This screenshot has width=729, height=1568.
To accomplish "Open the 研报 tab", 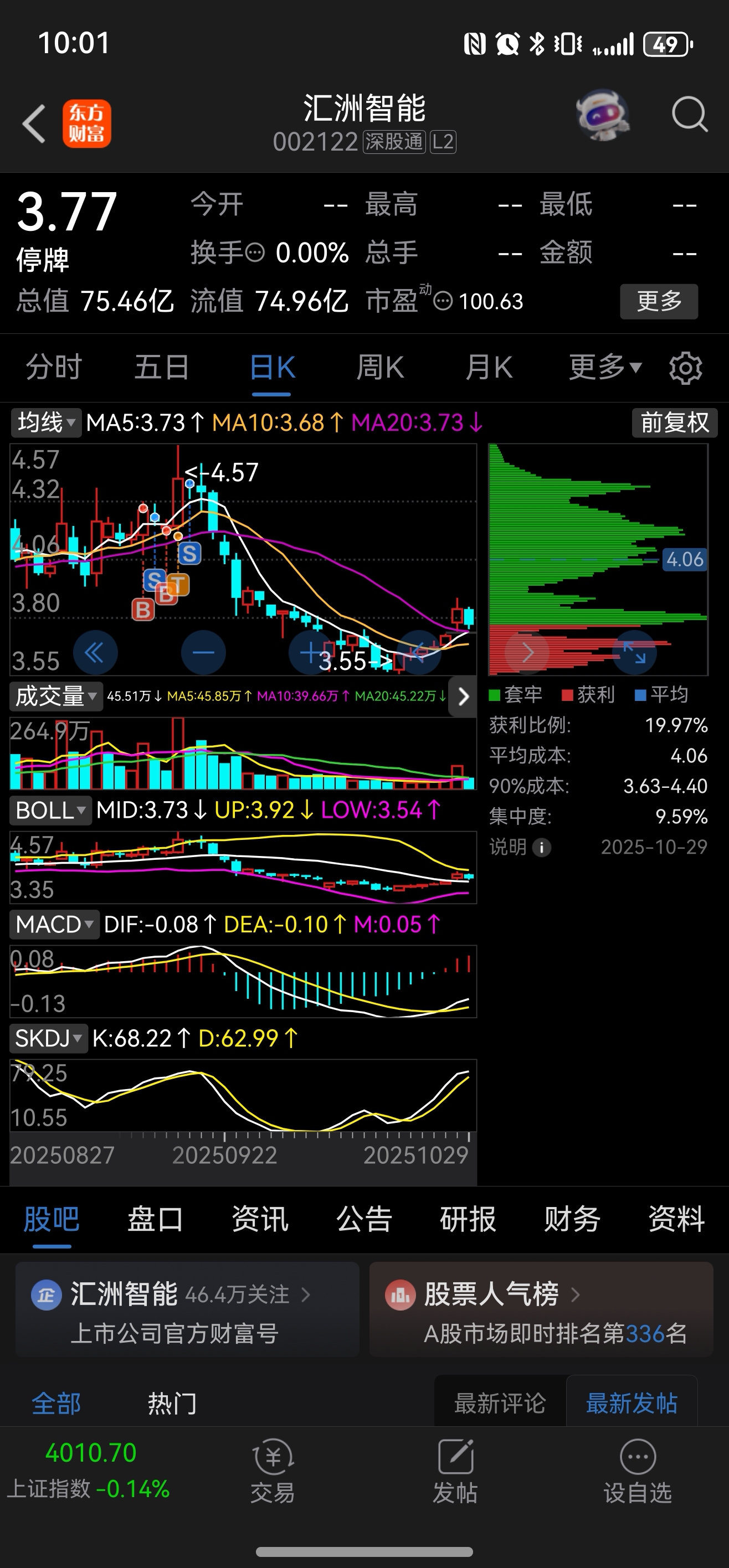I will pos(468,1219).
